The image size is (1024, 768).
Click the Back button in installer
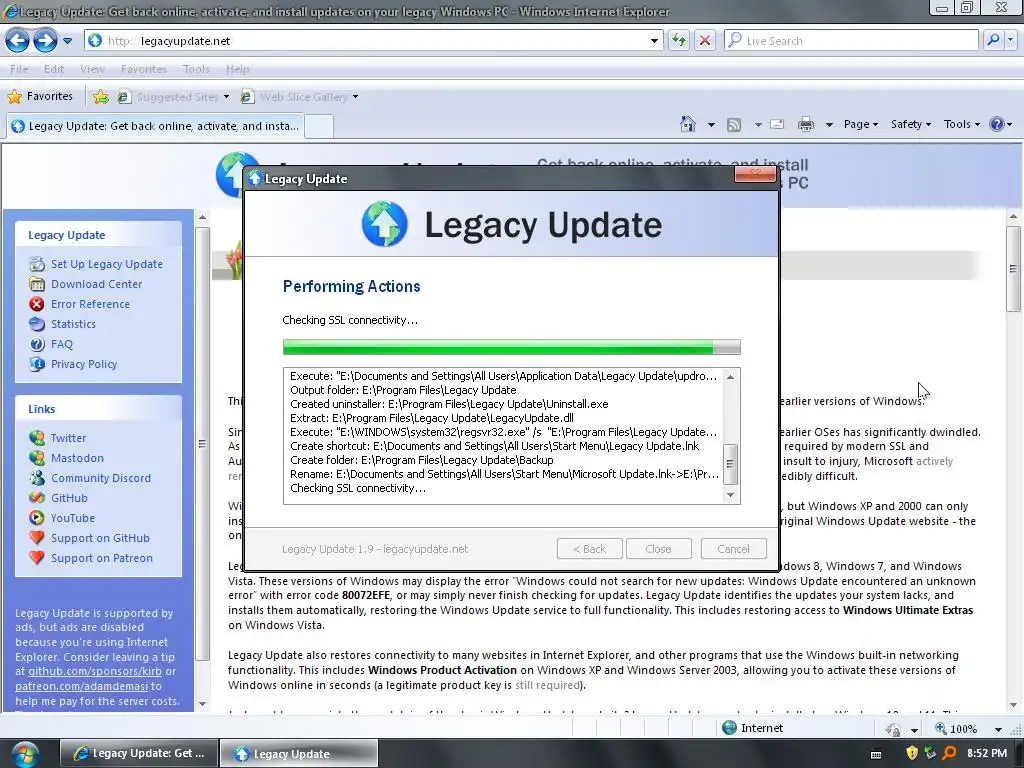point(589,549)
